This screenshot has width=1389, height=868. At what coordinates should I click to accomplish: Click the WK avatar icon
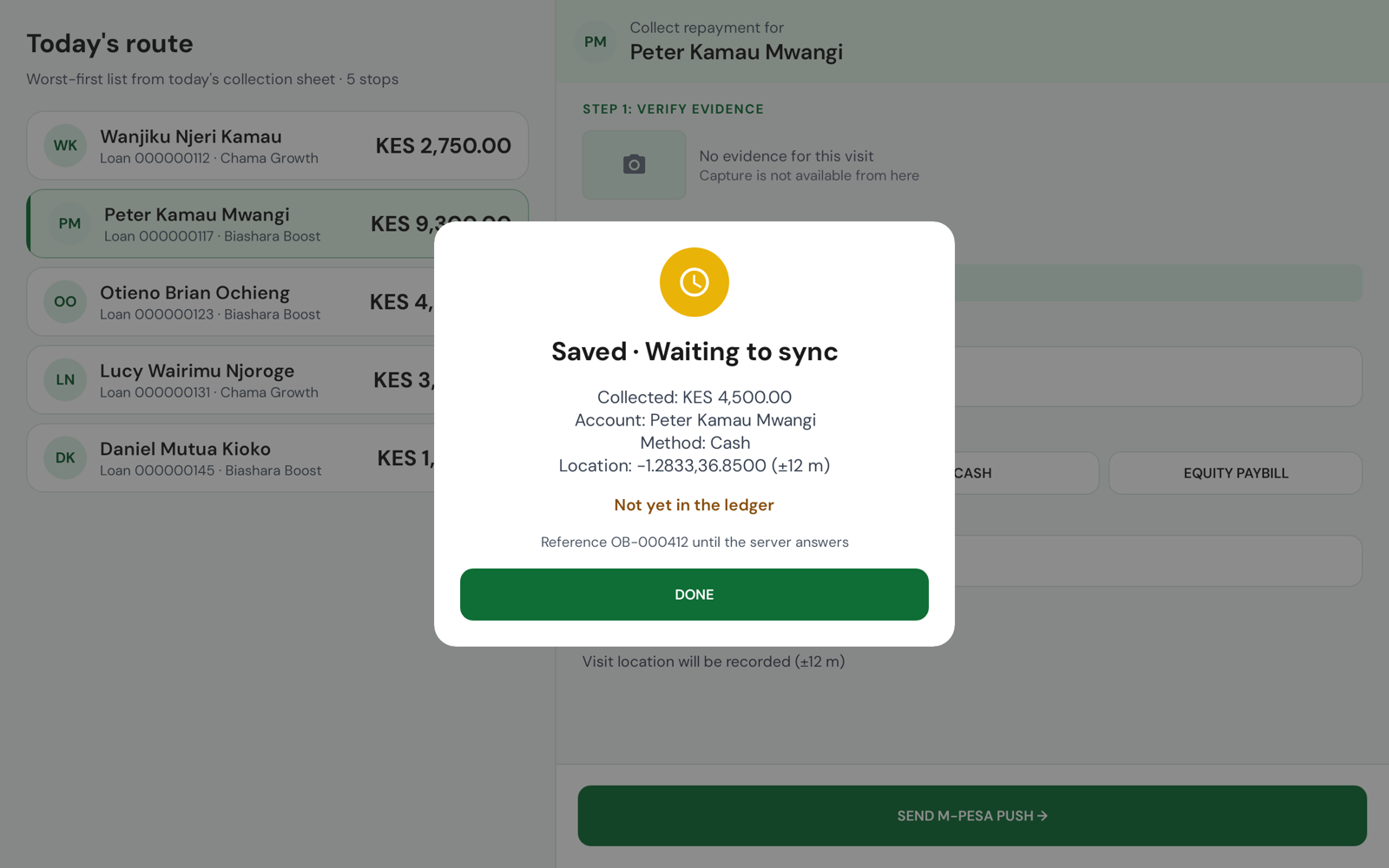coord(65,146)
